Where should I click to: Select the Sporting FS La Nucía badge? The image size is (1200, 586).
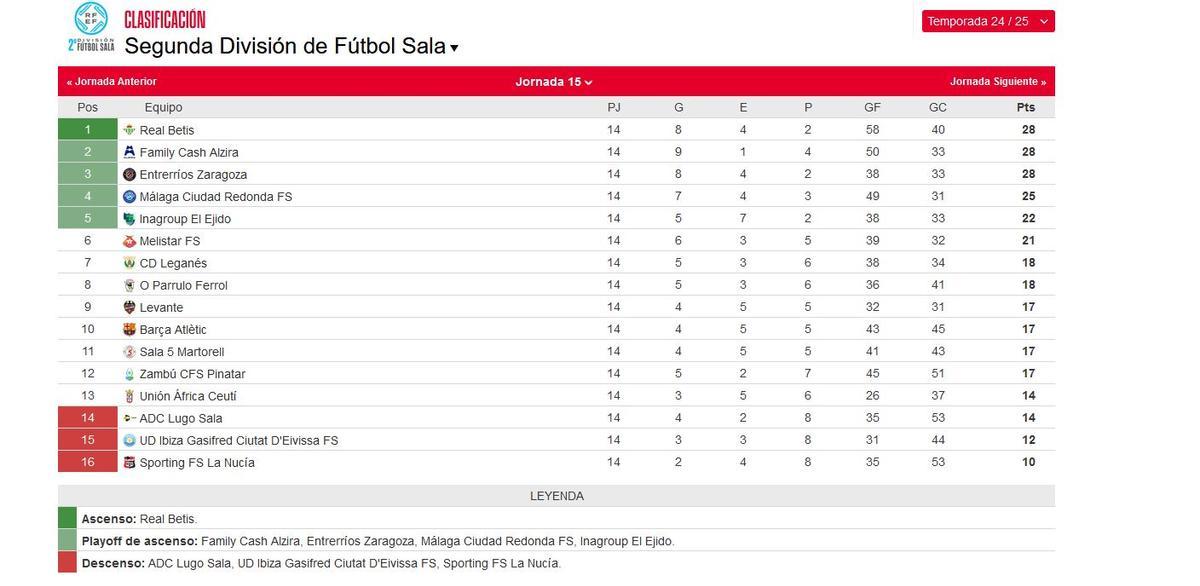tap(128, 461)
